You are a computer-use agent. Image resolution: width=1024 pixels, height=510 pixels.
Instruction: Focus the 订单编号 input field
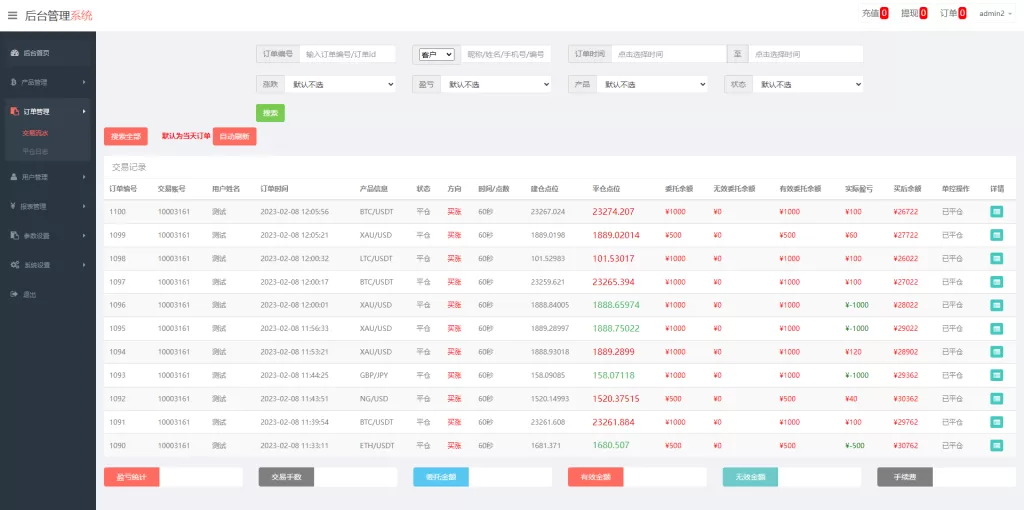(347, 54)
